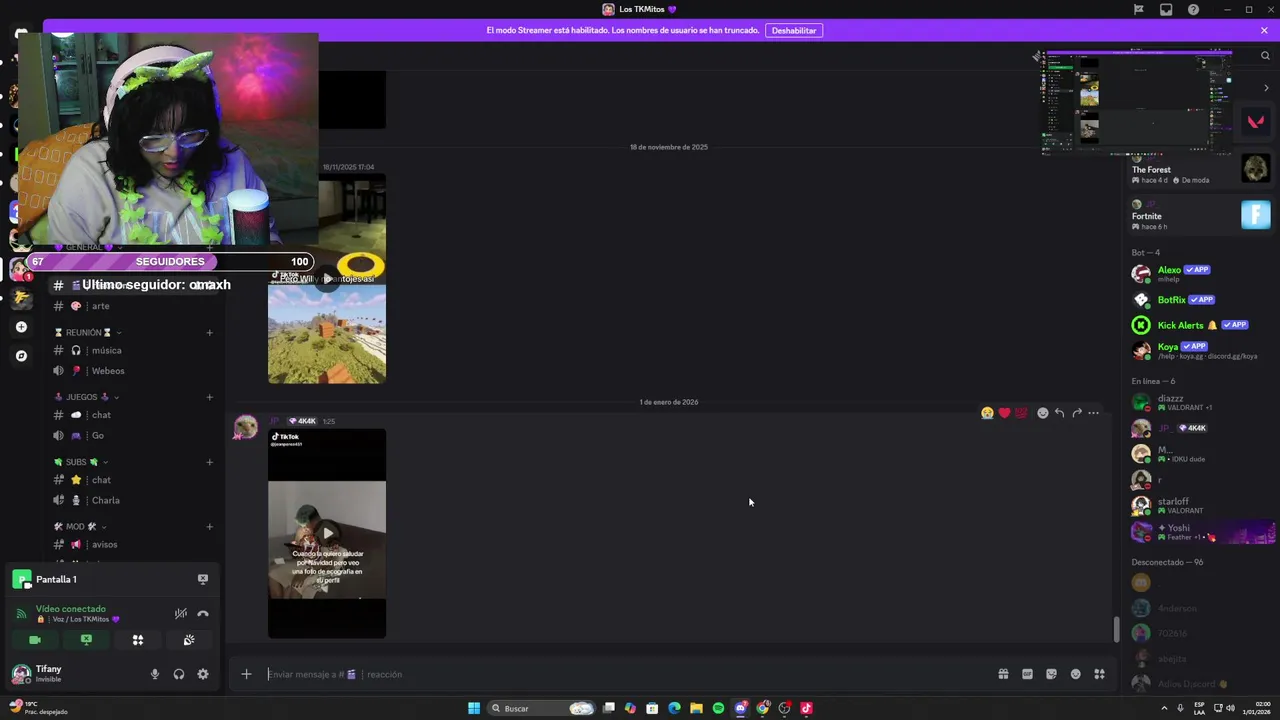Image resolution: width=1280 pixels, height=720 pixels.
Task: Open the Activities launcher in voice panel
Action: 138,640
